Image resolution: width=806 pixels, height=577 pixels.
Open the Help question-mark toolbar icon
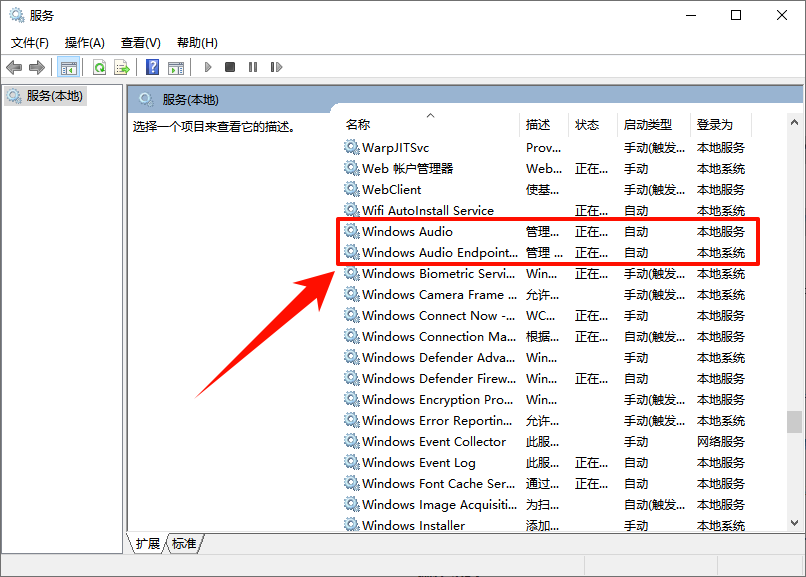[x=152, y=67]
